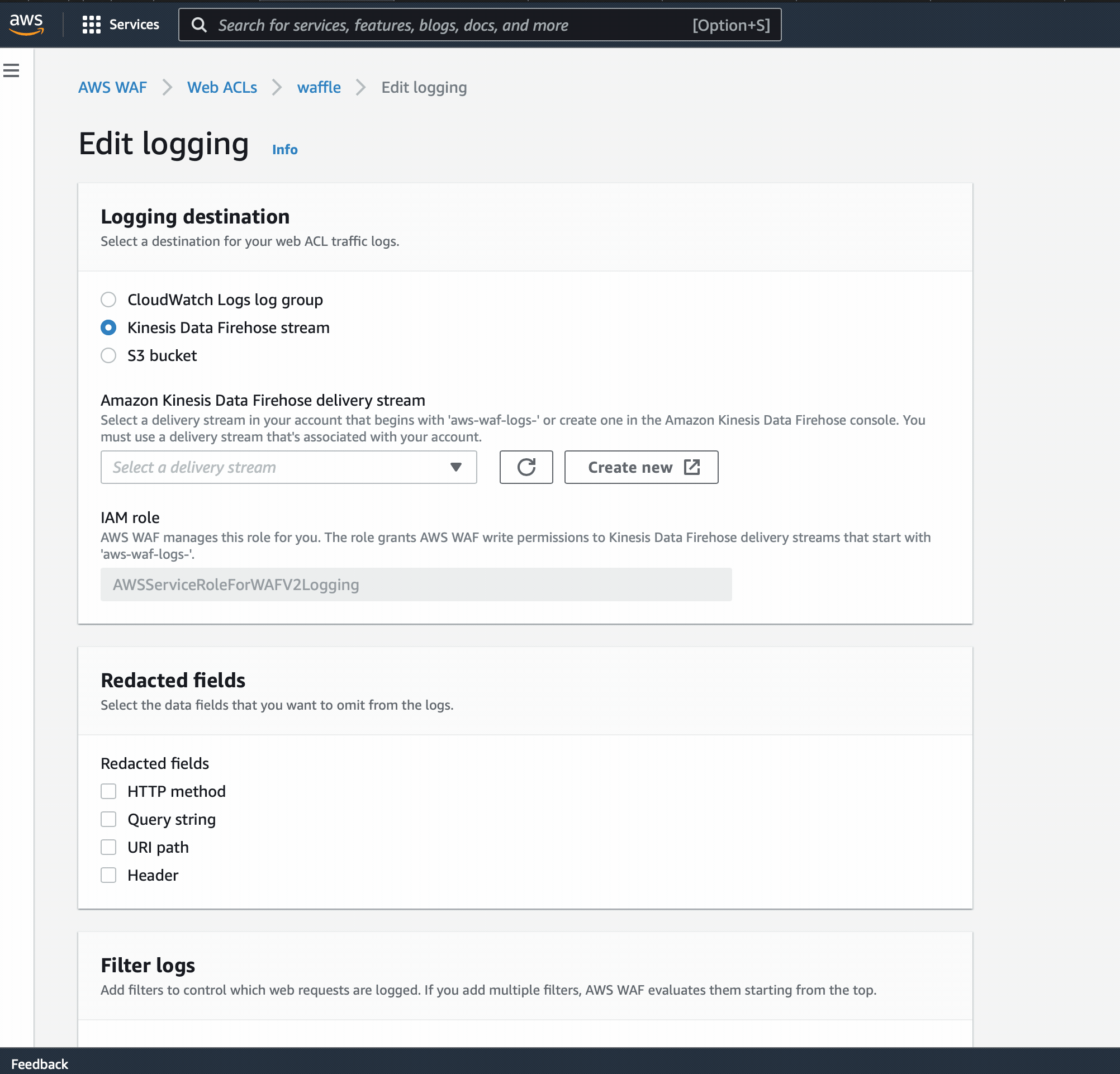
Task: Open the AWS home logo
Action: 26,24
